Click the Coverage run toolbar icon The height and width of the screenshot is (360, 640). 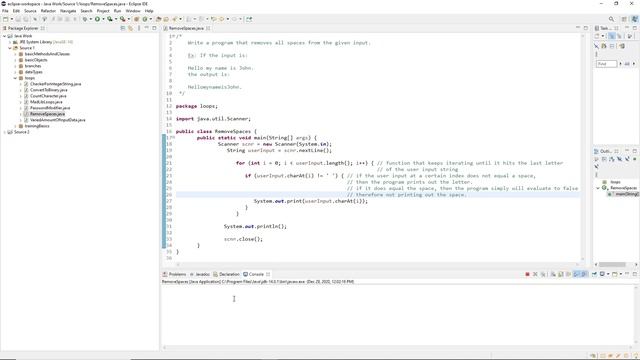point(110,19)
